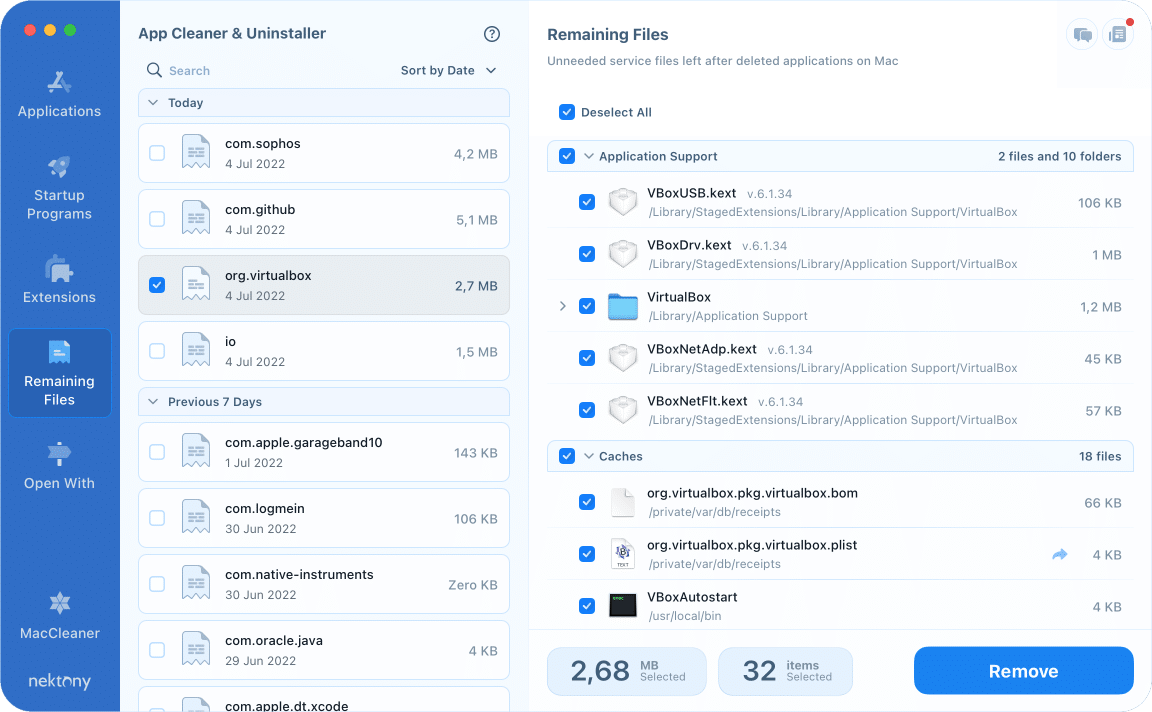Viewport: 1152px width, 712px height.
Task: Click the VBoxAutostart terminal icon
Action: 623,605
